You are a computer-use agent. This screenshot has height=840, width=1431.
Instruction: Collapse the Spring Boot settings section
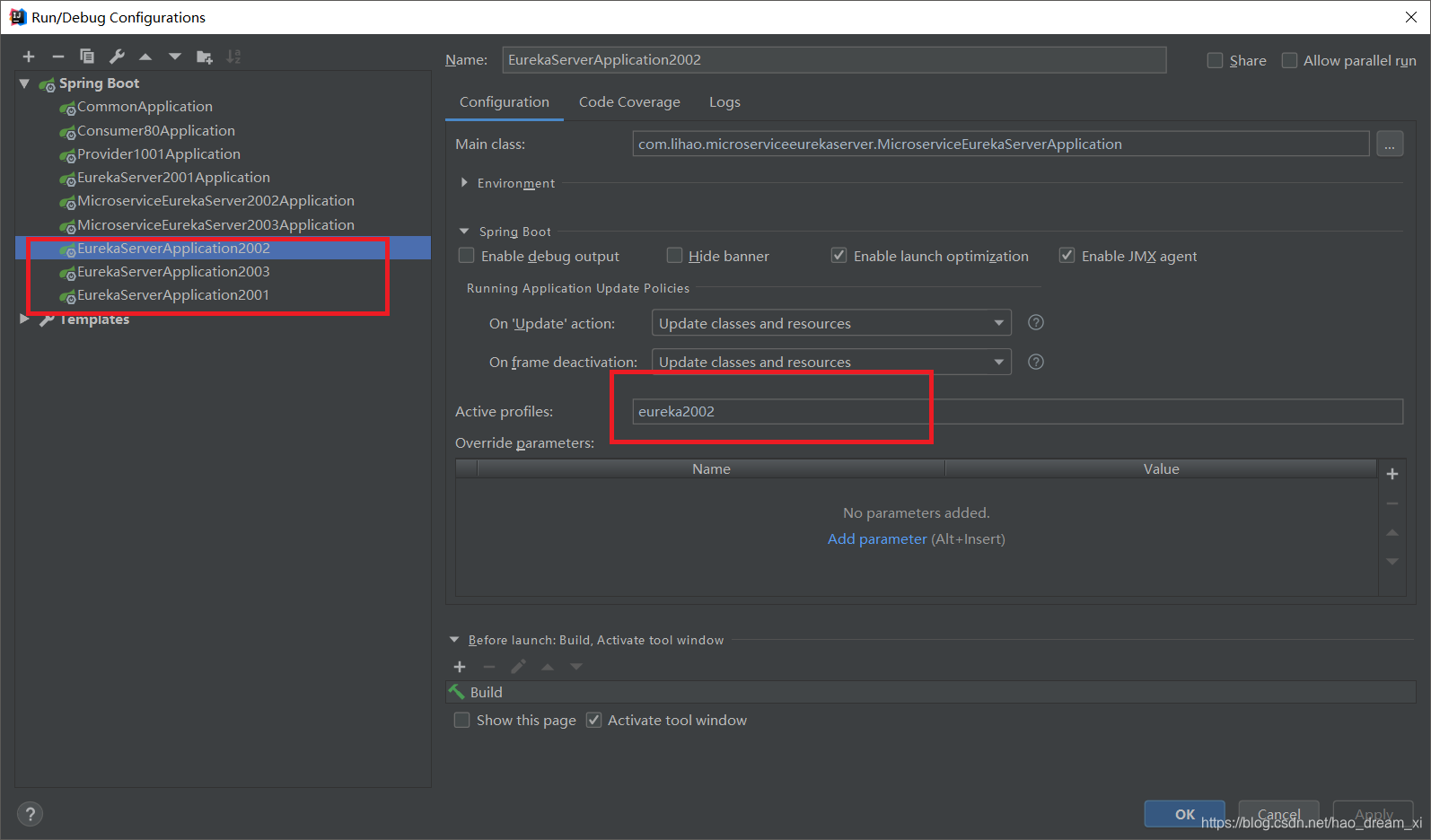tap(464, 231)
